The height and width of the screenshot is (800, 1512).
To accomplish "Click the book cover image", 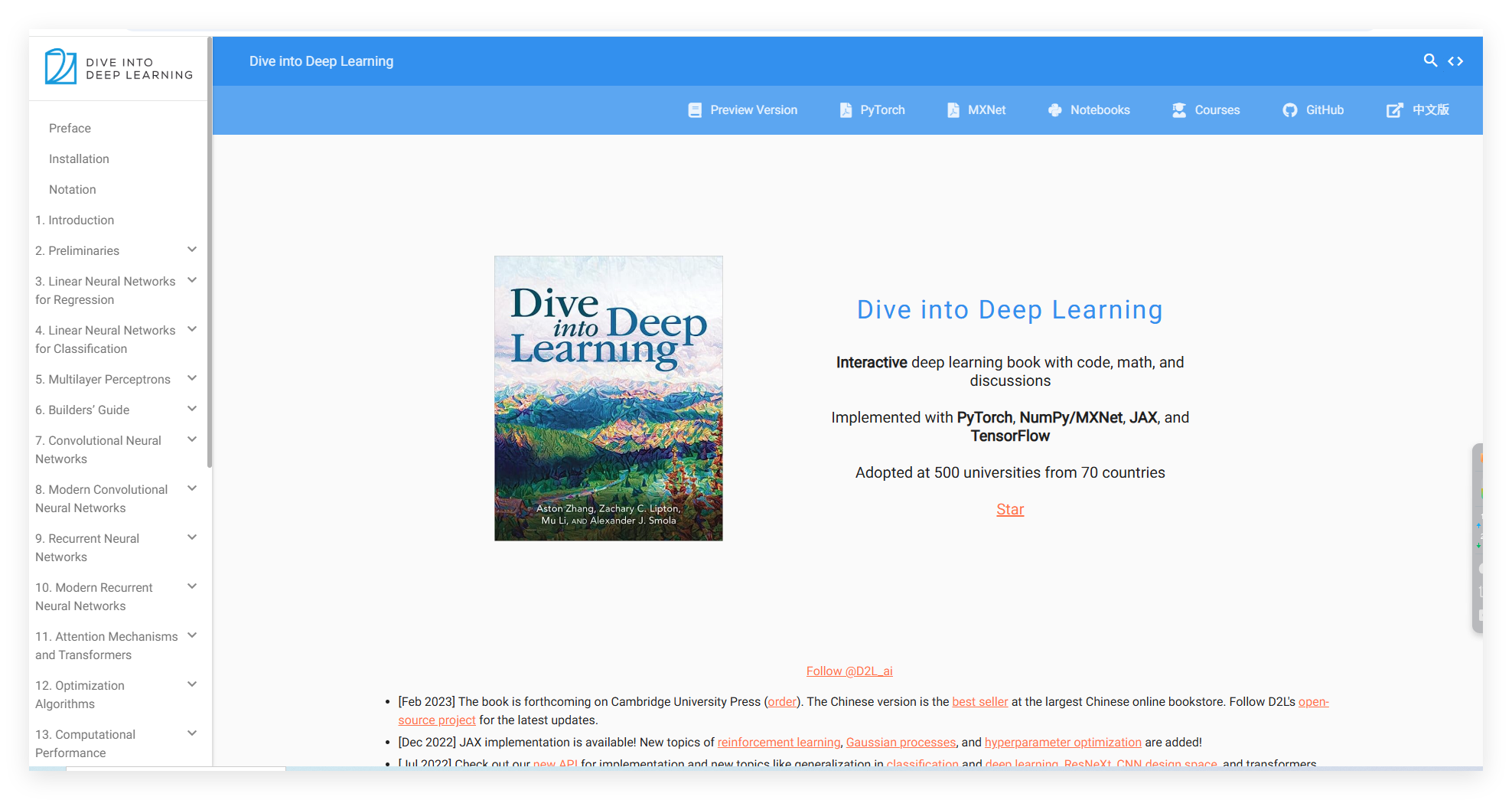I will [608, 398].
